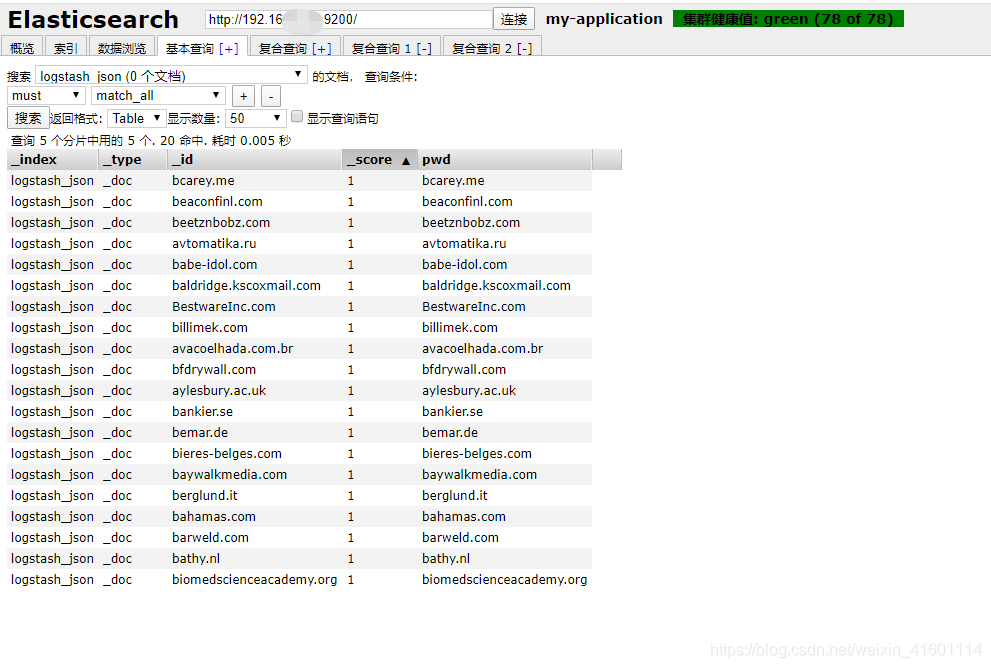Select berglund.it _id cell

[255, 495]
